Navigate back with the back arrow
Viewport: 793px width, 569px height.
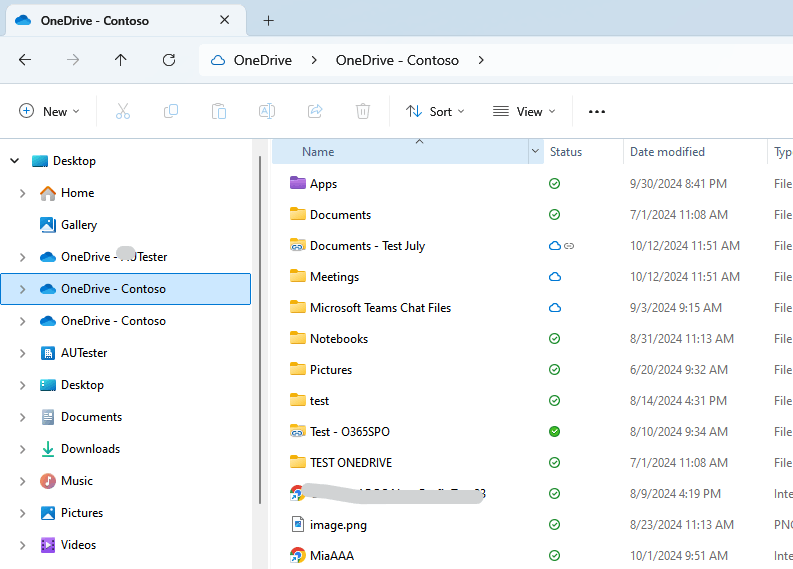coord(25,60)
